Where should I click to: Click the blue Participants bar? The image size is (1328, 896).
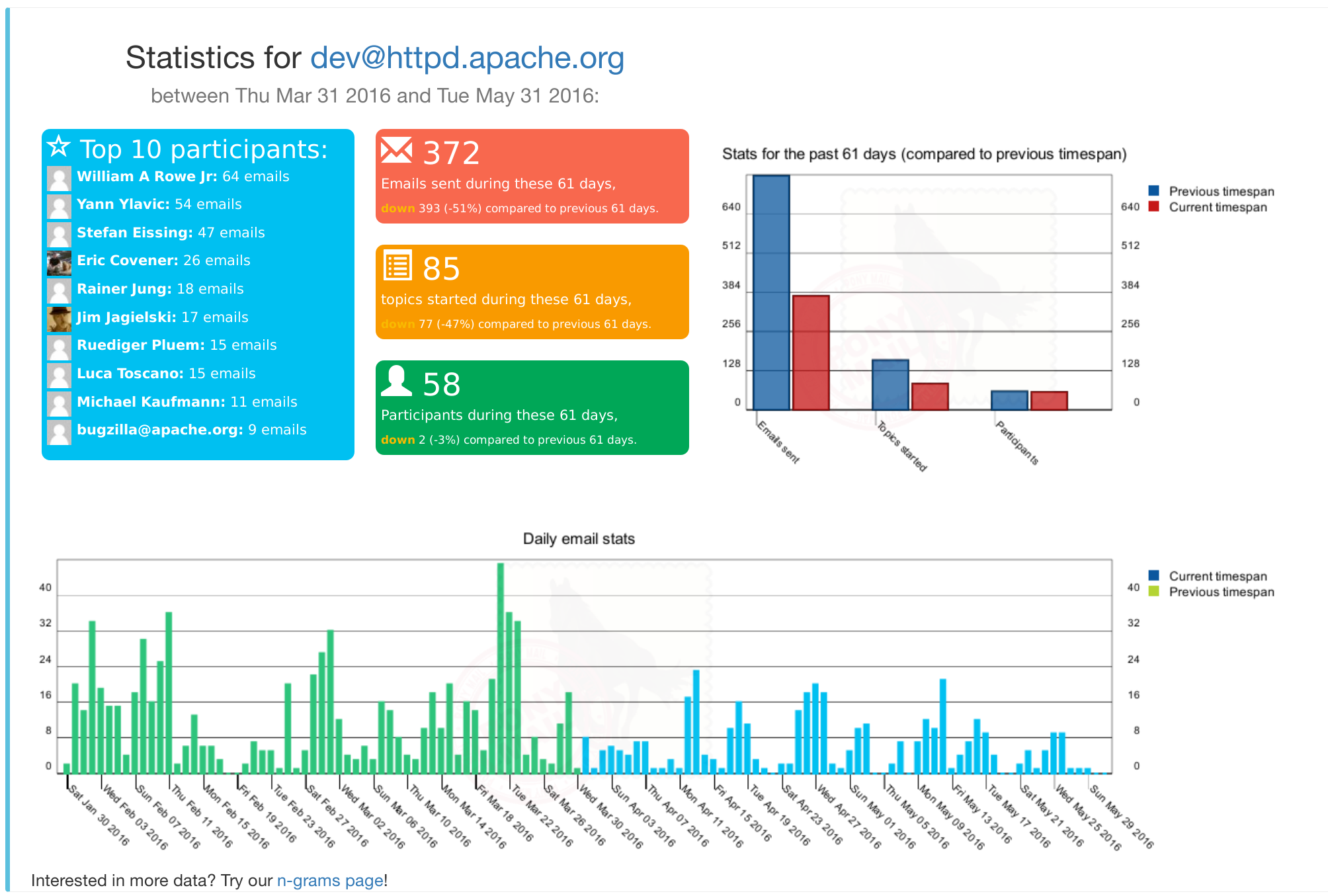(x=1009, y=401)
